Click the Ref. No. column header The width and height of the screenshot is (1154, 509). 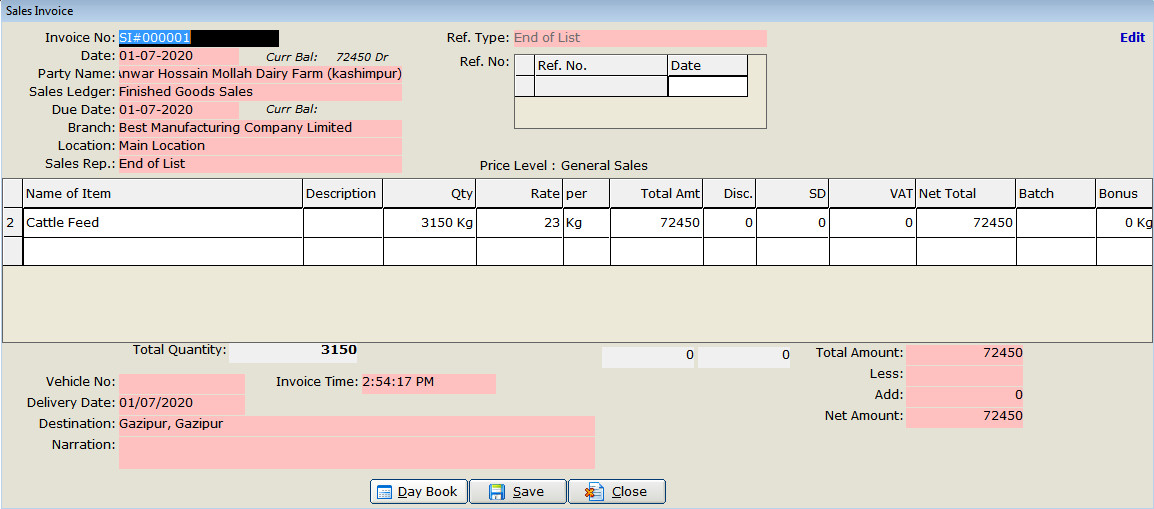tap(601, 65)
